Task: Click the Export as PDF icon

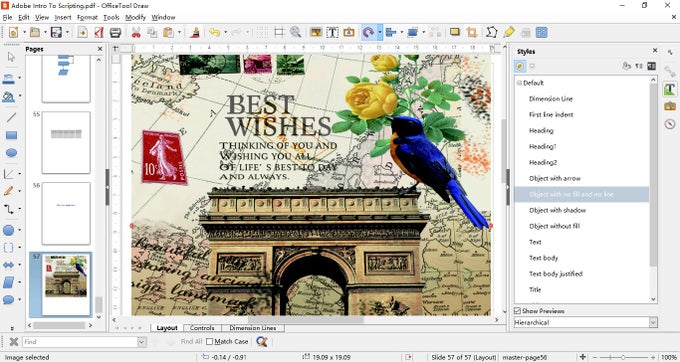Action: tap(99, 33)
